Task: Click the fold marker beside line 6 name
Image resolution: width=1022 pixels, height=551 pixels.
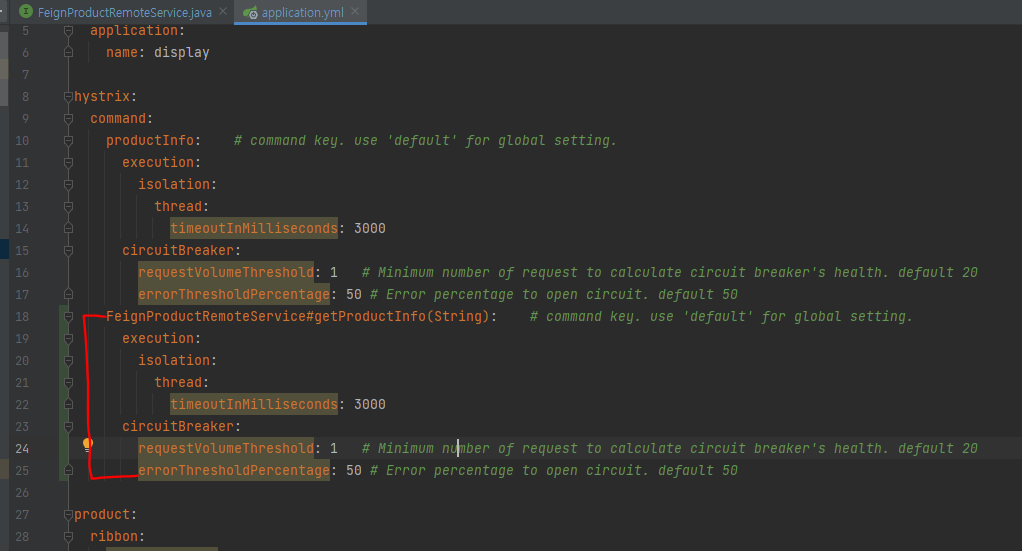Action: 68,52
